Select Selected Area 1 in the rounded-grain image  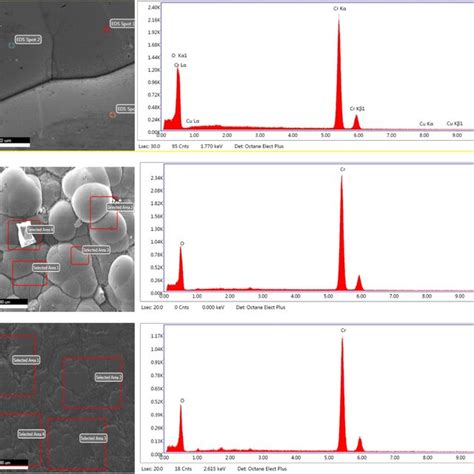click(46, 268)
